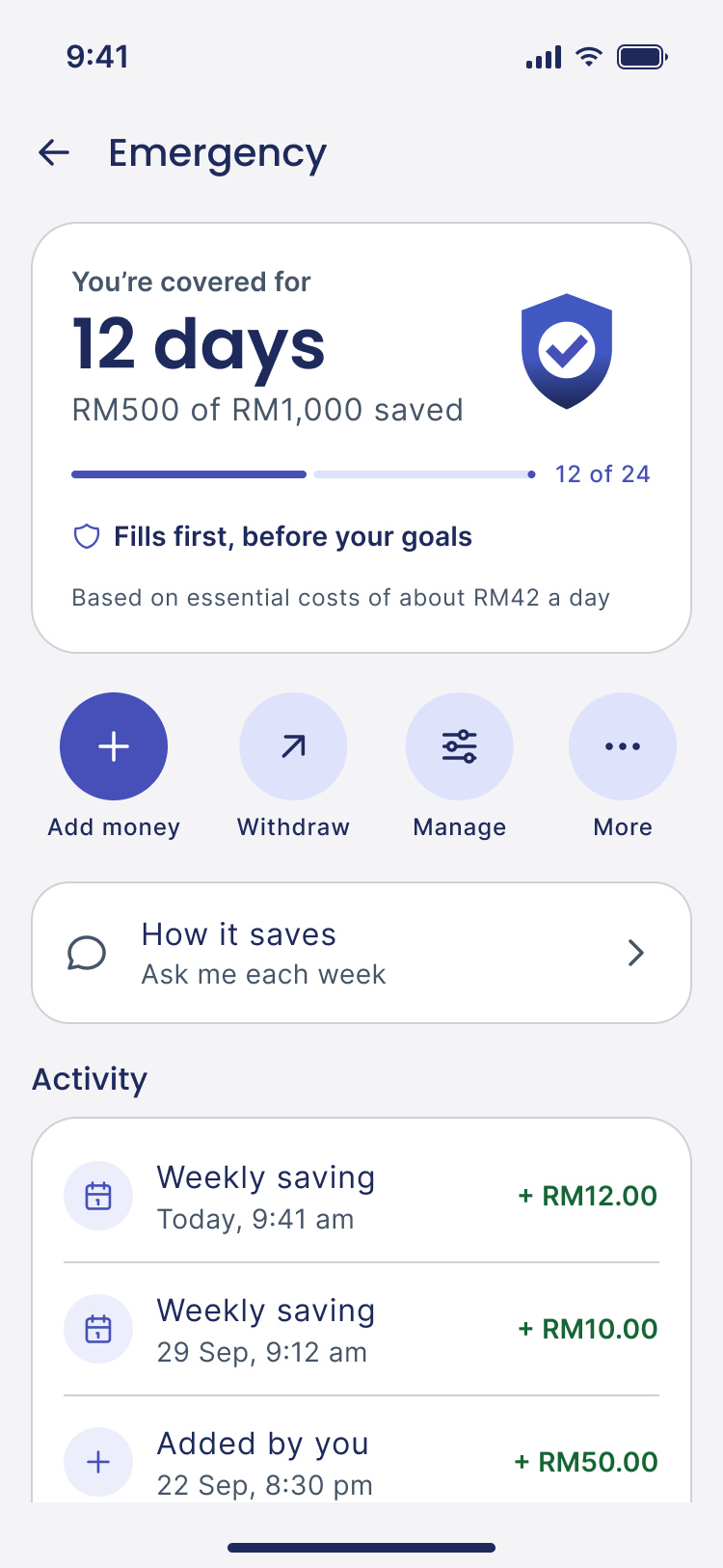Open Weekly saving entry of RM12.00
The height and width of the screenshot is (1568, 723).
pyautogui.click(x=361, y=1196)
